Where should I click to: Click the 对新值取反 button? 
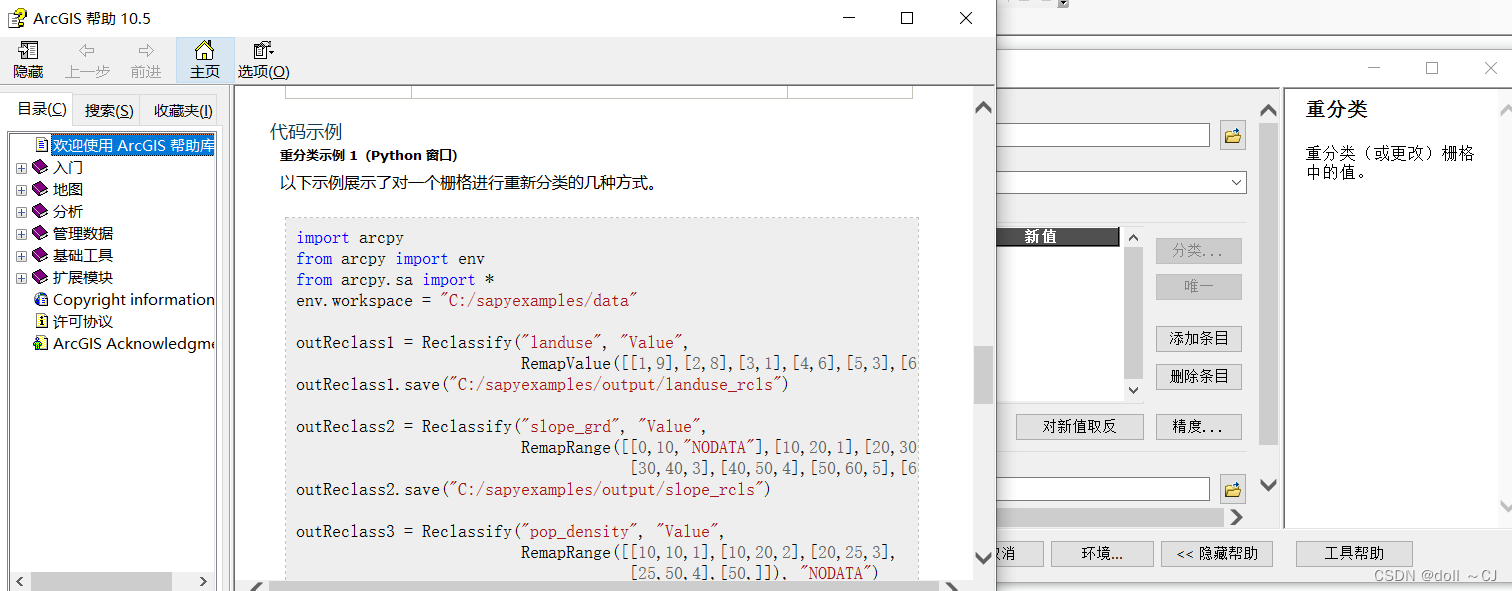1080,427
